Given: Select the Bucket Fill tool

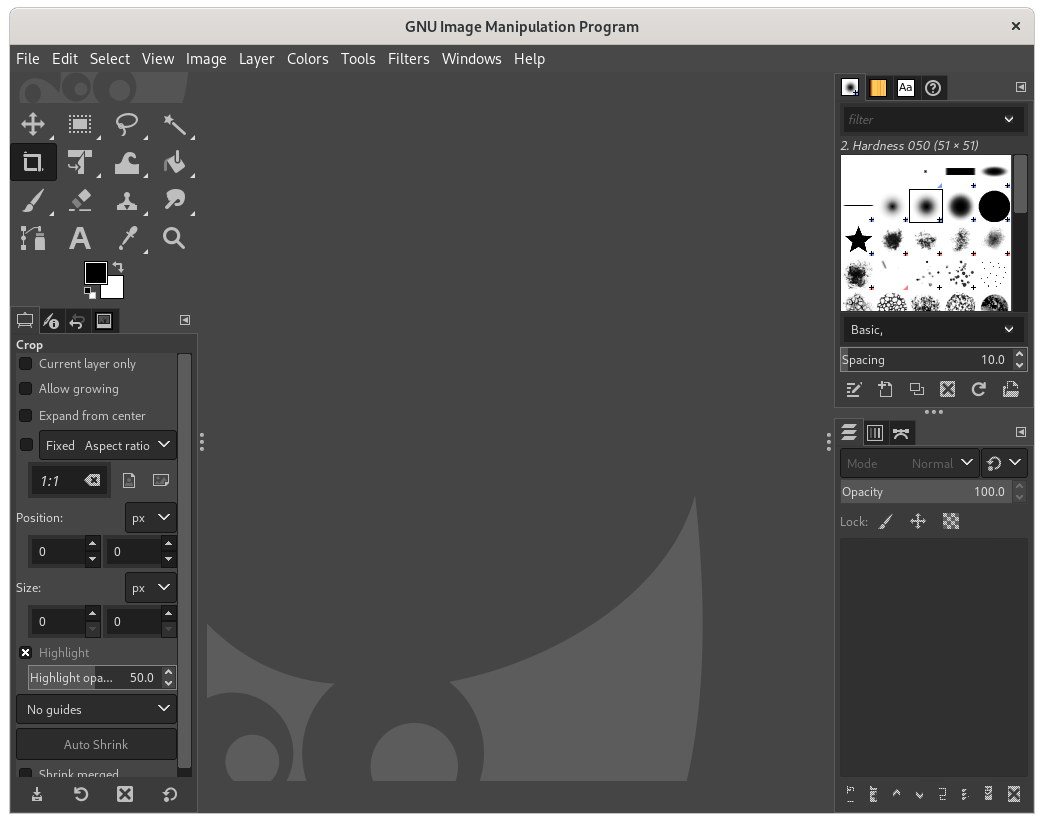Looking at the screenshot, I should tap(174, 162).
